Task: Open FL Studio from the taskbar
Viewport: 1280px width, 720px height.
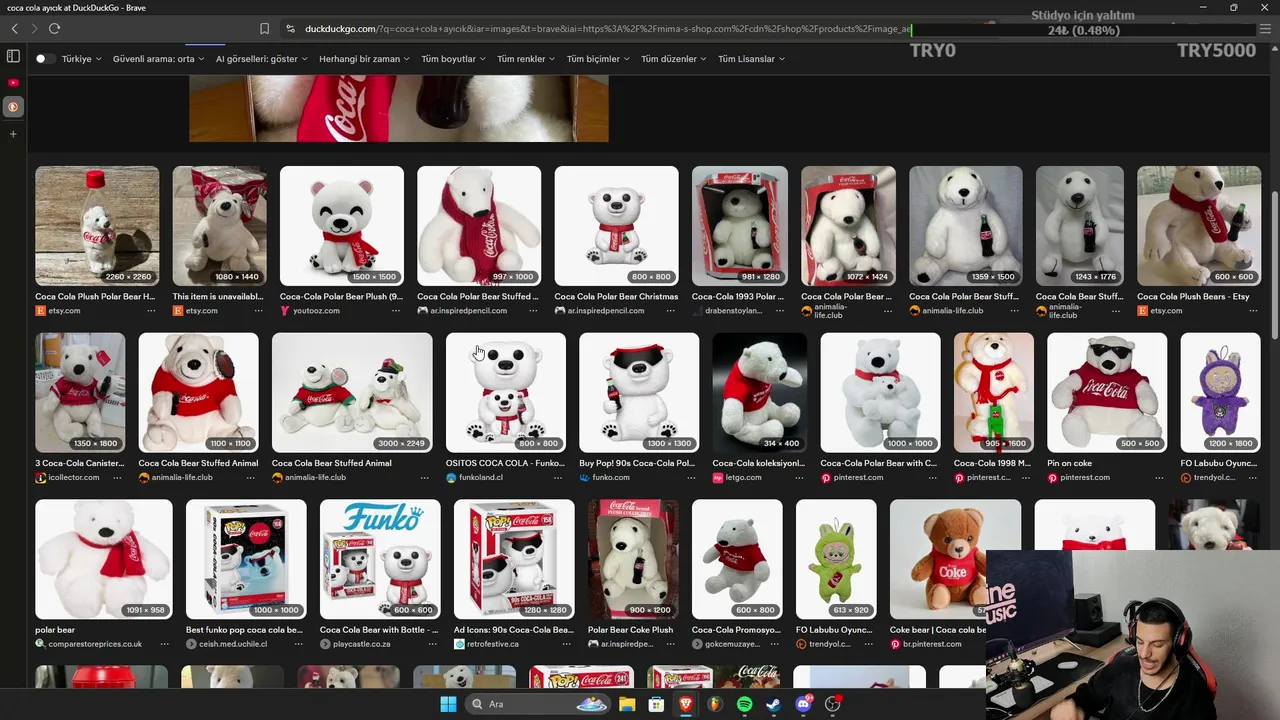Action: point(715,704)
